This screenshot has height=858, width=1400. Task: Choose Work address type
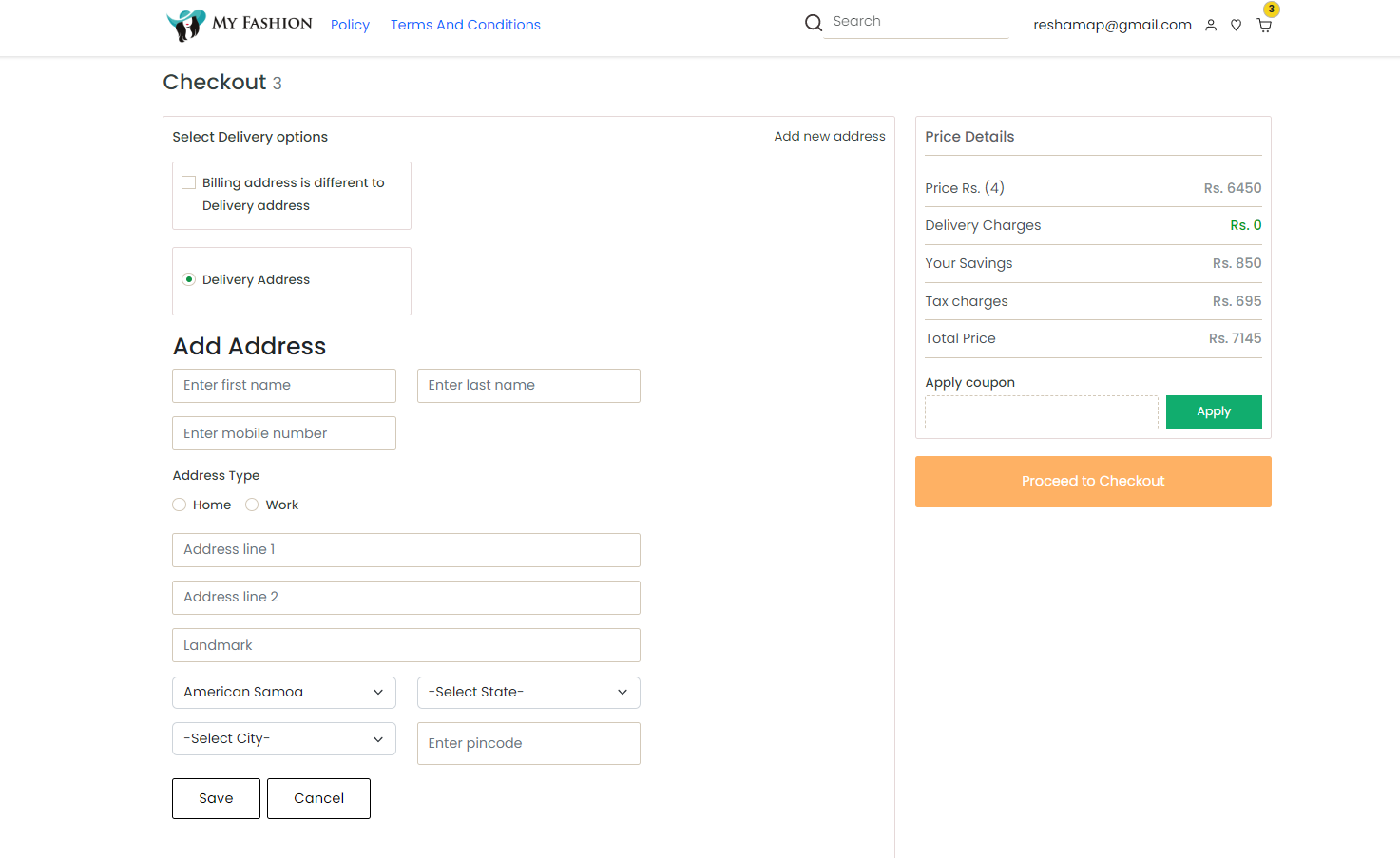click(x=252, y=505)
